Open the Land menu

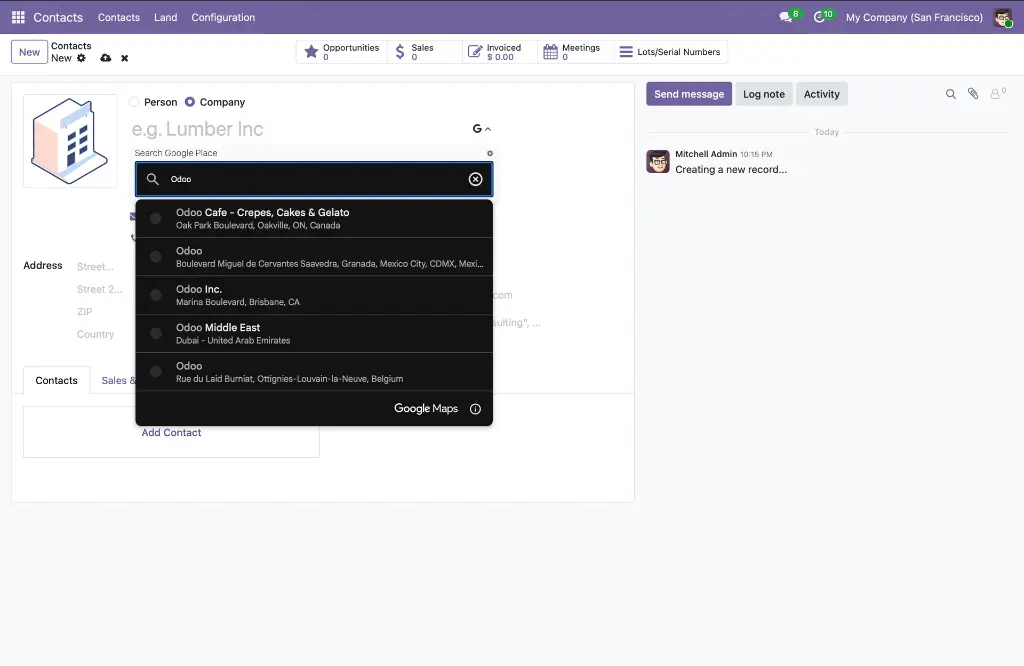(165, 17)
